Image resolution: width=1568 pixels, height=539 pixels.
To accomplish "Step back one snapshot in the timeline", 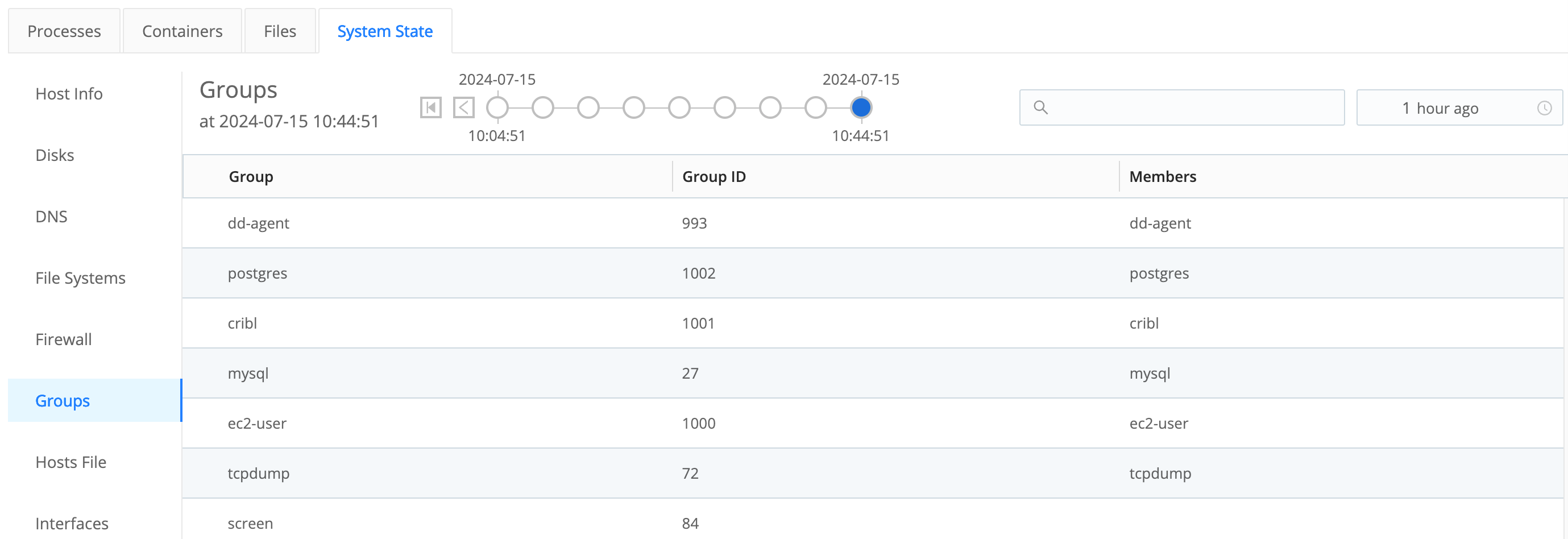I will click(x=464, y=107).
